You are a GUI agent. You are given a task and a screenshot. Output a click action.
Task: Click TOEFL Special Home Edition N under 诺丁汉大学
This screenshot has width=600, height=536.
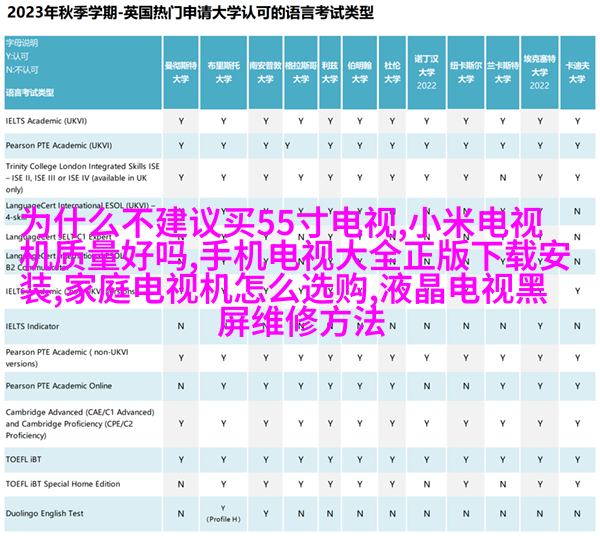pos(427,484)
